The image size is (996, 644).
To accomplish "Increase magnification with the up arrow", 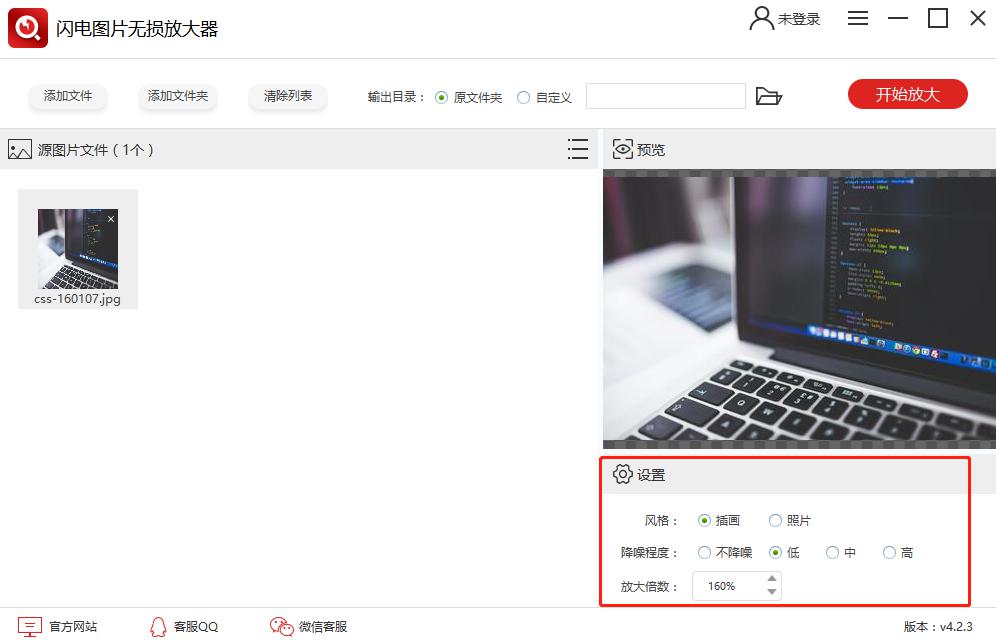I will click(x=771, y=579).
